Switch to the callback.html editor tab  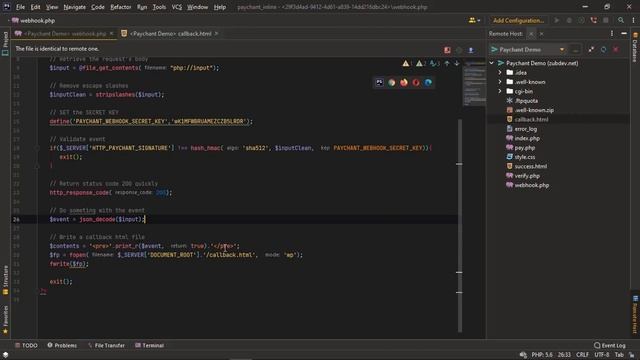click(171, 33)
